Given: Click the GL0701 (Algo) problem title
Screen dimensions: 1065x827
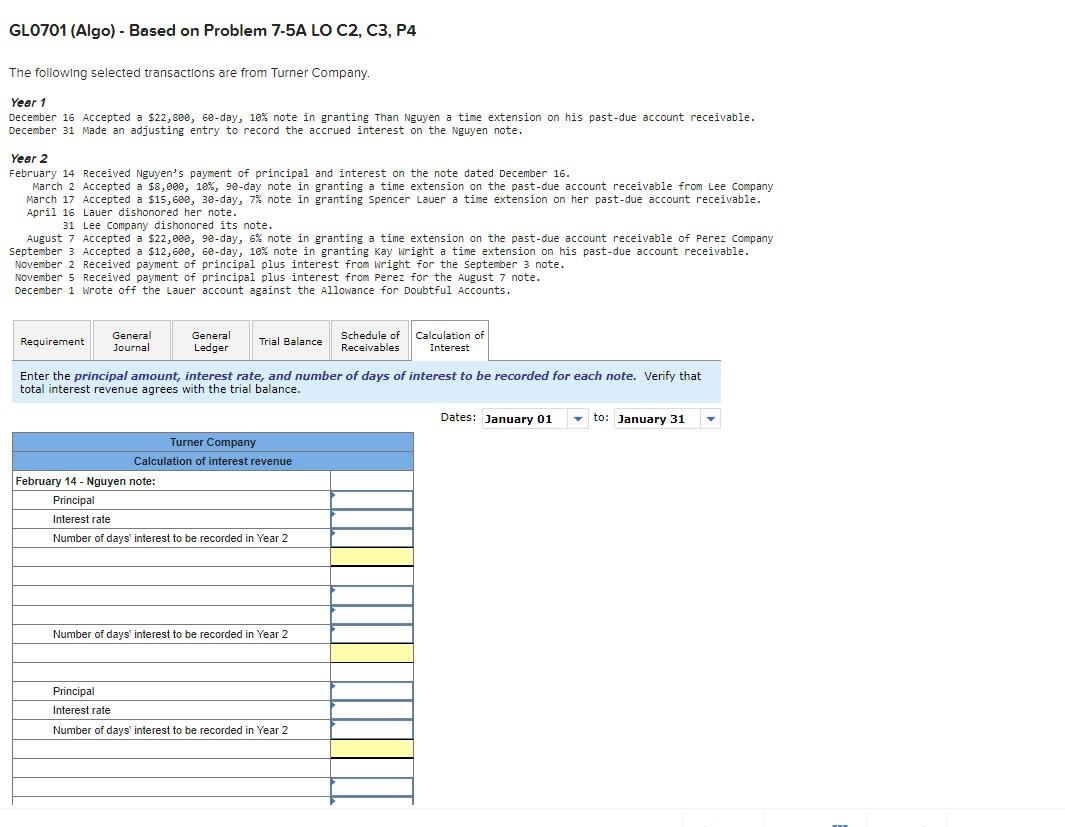Looking at the screenshot, I should (x=213, y=31).
